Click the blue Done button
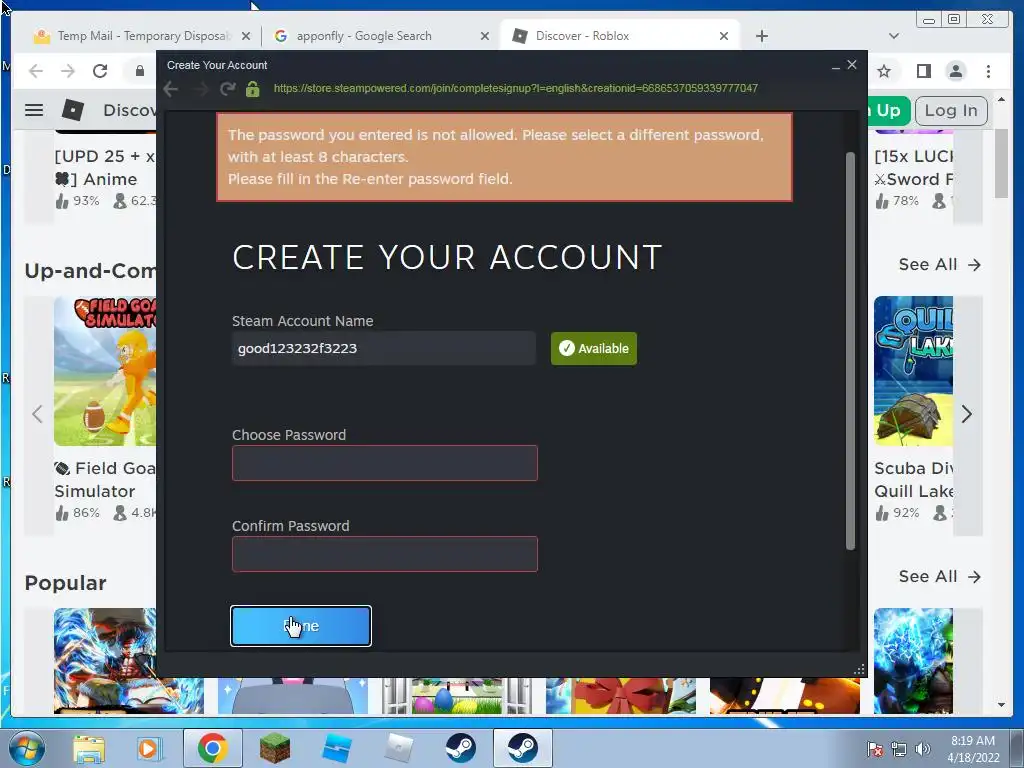 pos(301,626)
